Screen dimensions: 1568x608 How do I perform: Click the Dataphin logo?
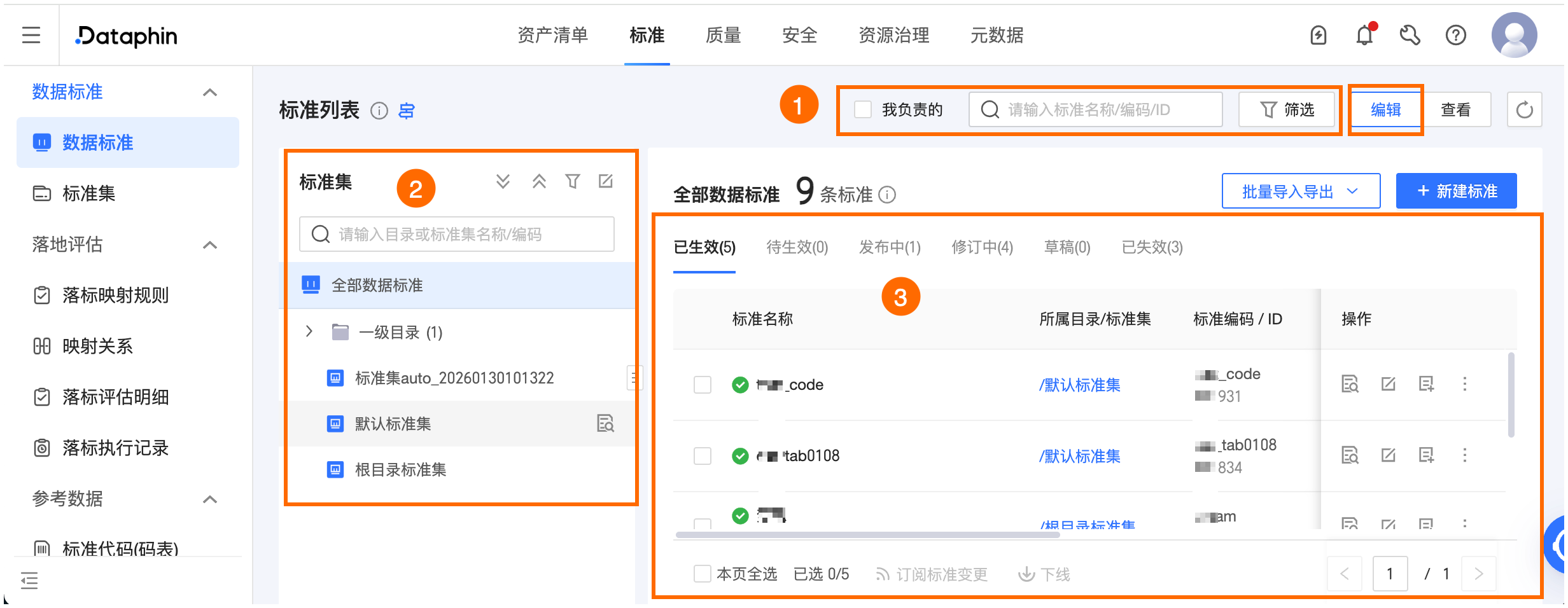[x=127, y=36]
